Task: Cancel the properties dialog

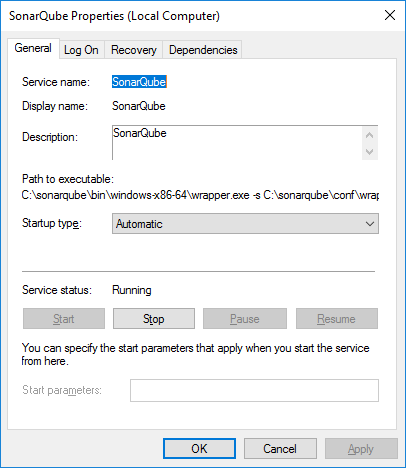Action: [280, 449]
